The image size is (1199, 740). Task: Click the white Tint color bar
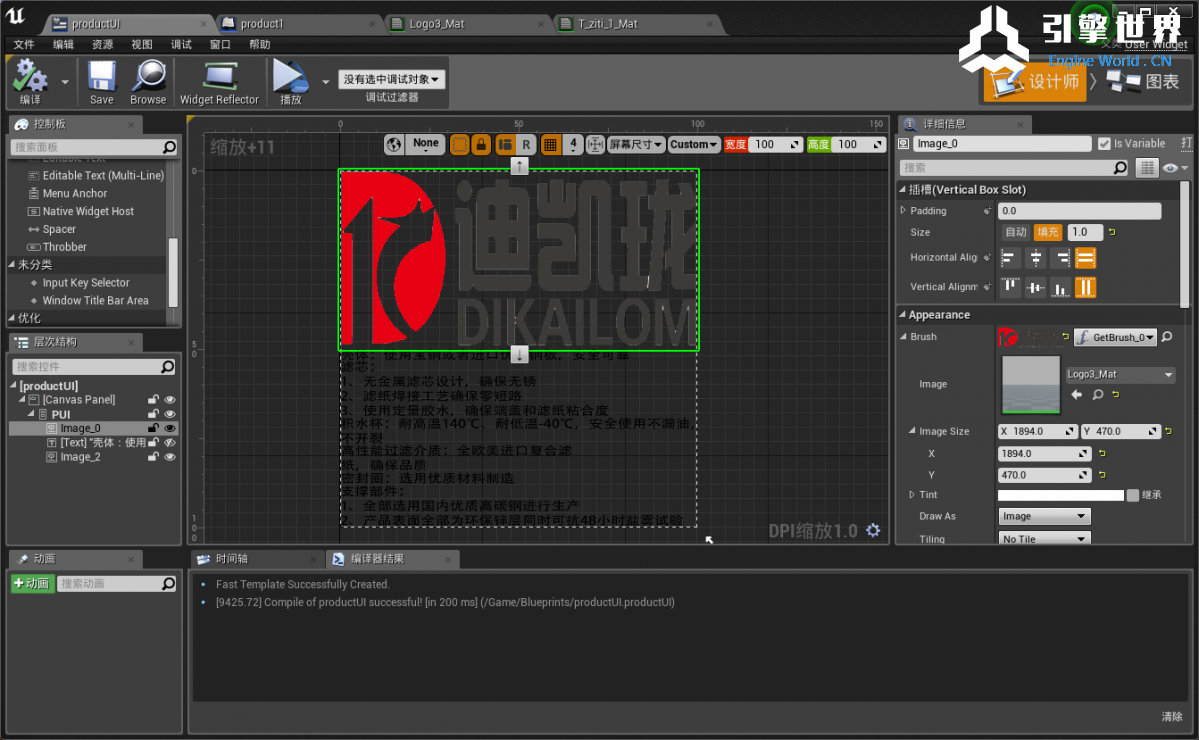tap(1061, 495)
